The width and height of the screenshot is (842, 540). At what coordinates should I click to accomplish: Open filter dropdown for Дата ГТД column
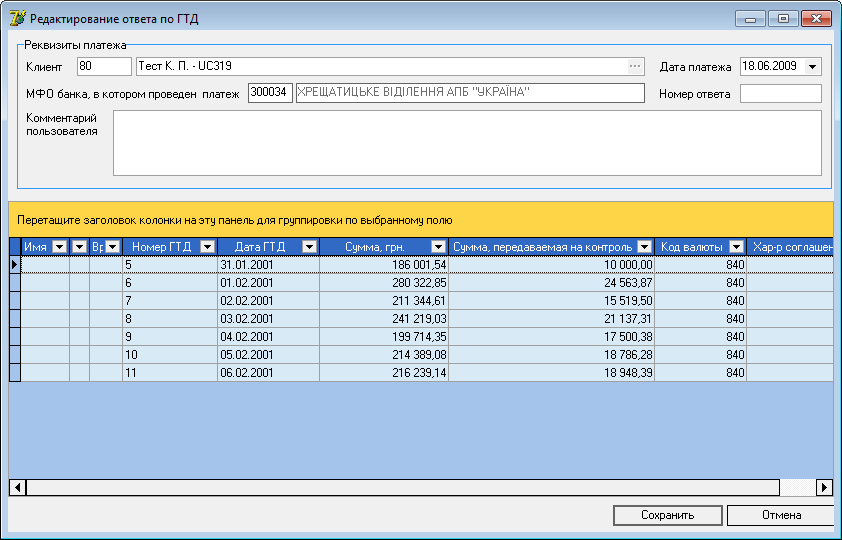coord(309,247)
